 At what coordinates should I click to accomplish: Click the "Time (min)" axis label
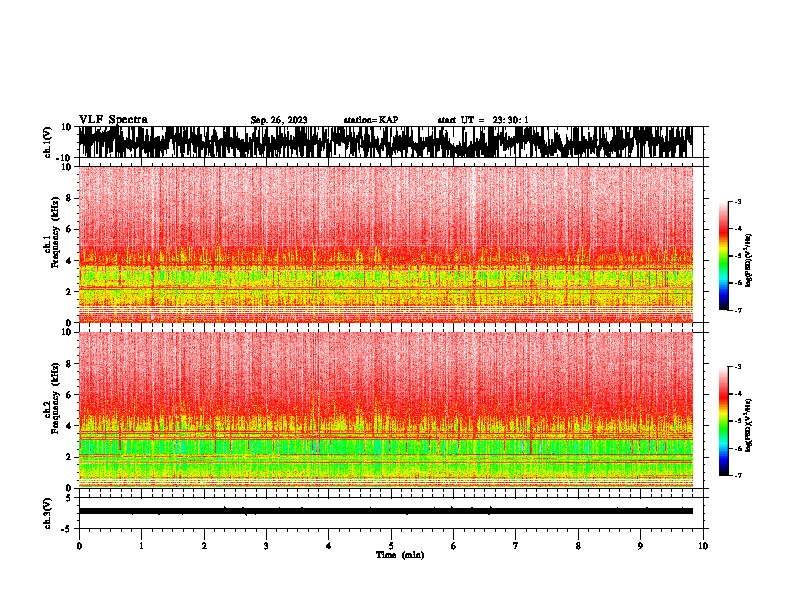tap(400, 555)
